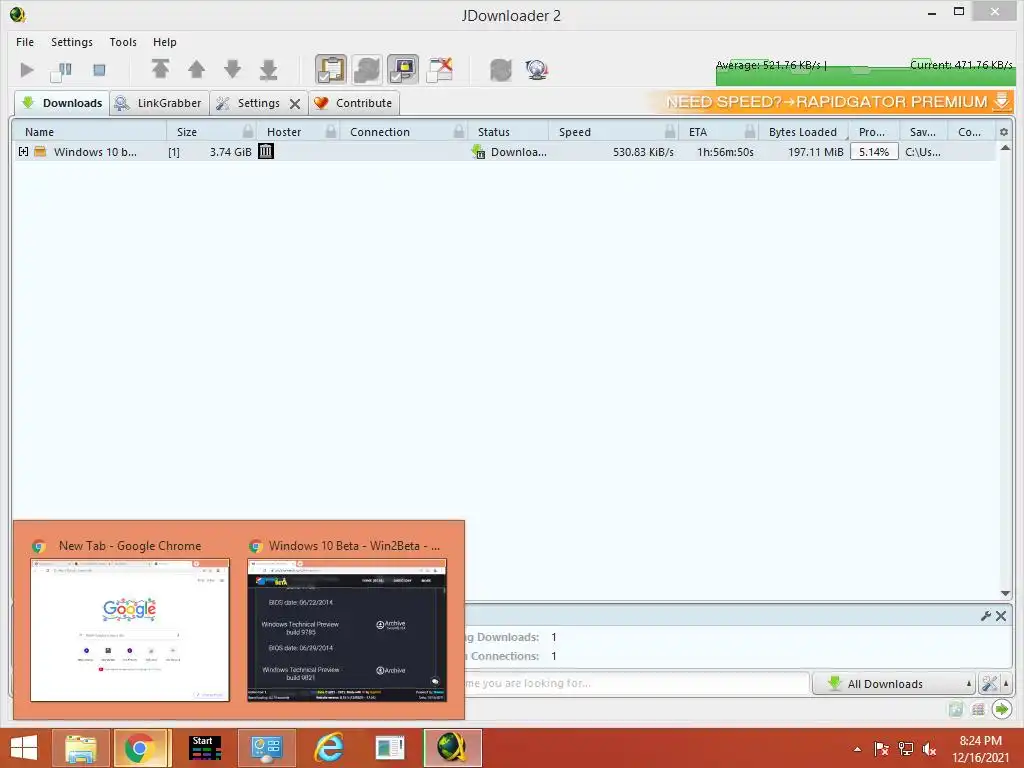Open overview panel wrench settings
The height and width of the screenshot is (768, 1024).
(x=985, y=616)
